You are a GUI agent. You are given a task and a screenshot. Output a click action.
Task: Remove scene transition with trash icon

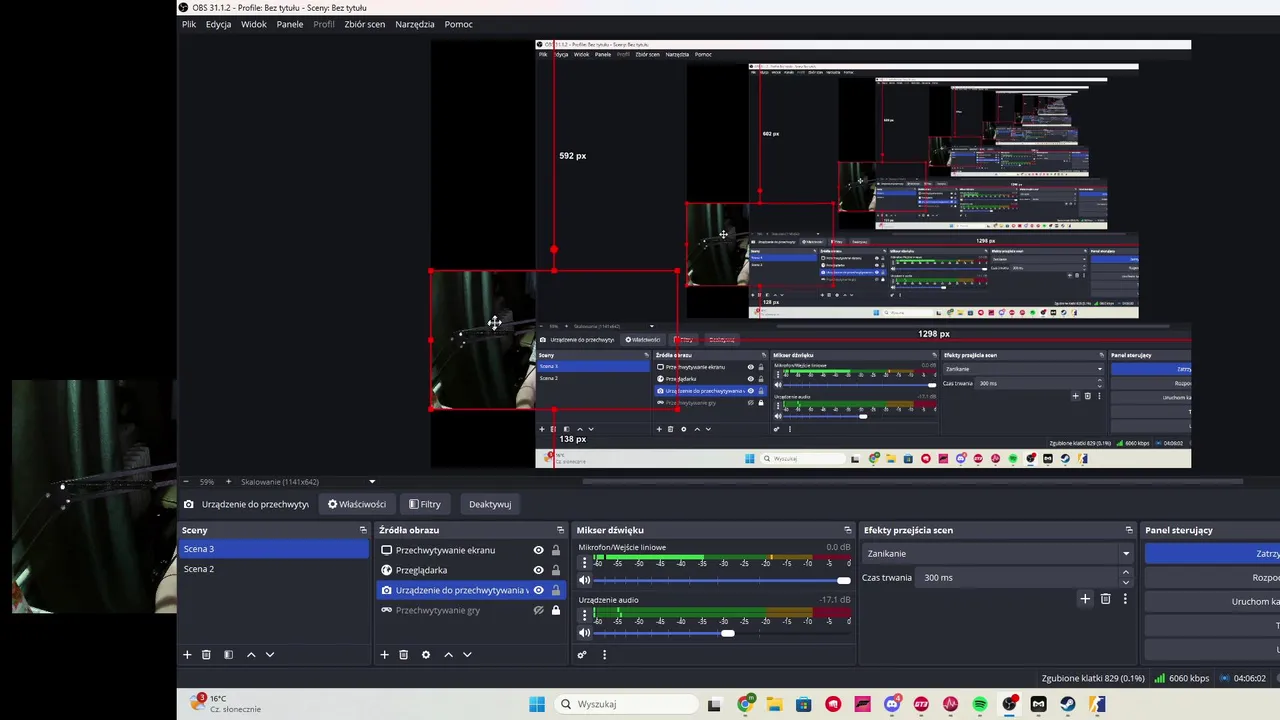(x=1105, y=599)
